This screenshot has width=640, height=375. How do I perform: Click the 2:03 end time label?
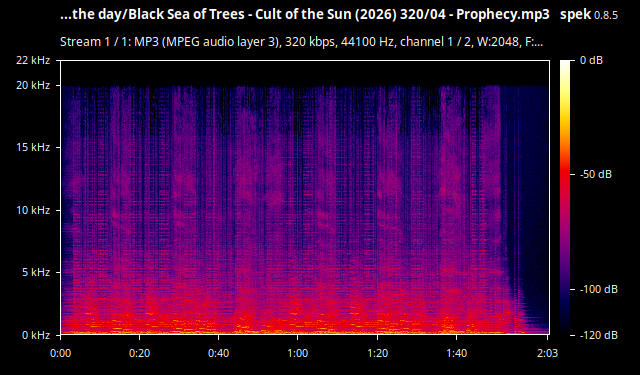click(547, 353)
